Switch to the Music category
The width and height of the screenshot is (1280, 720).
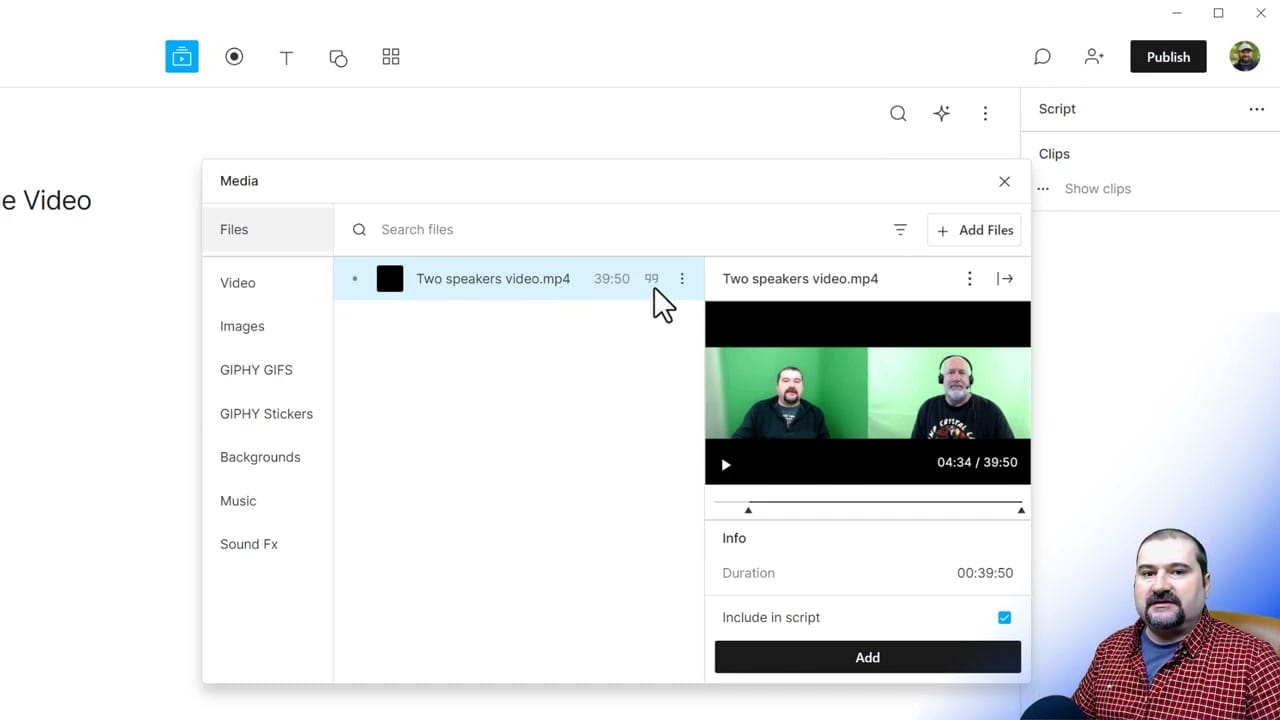click(x=238, y=501)
